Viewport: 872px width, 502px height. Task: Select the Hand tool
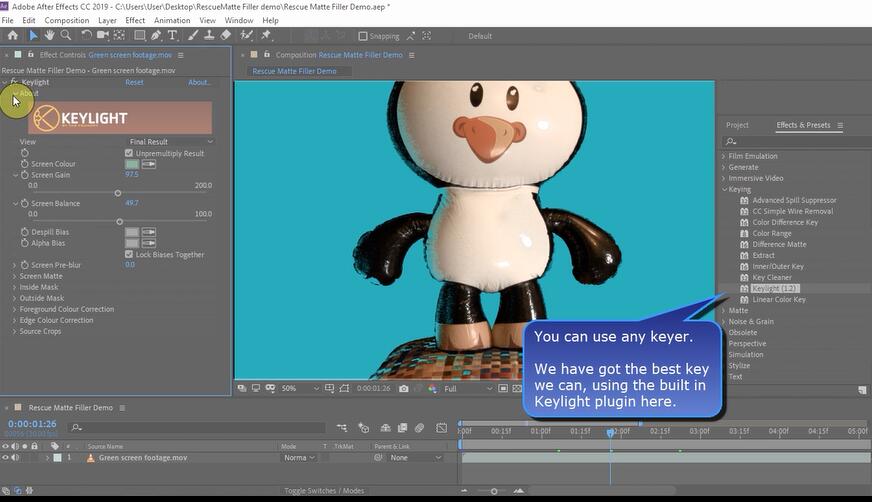click(x=49, y=36)
